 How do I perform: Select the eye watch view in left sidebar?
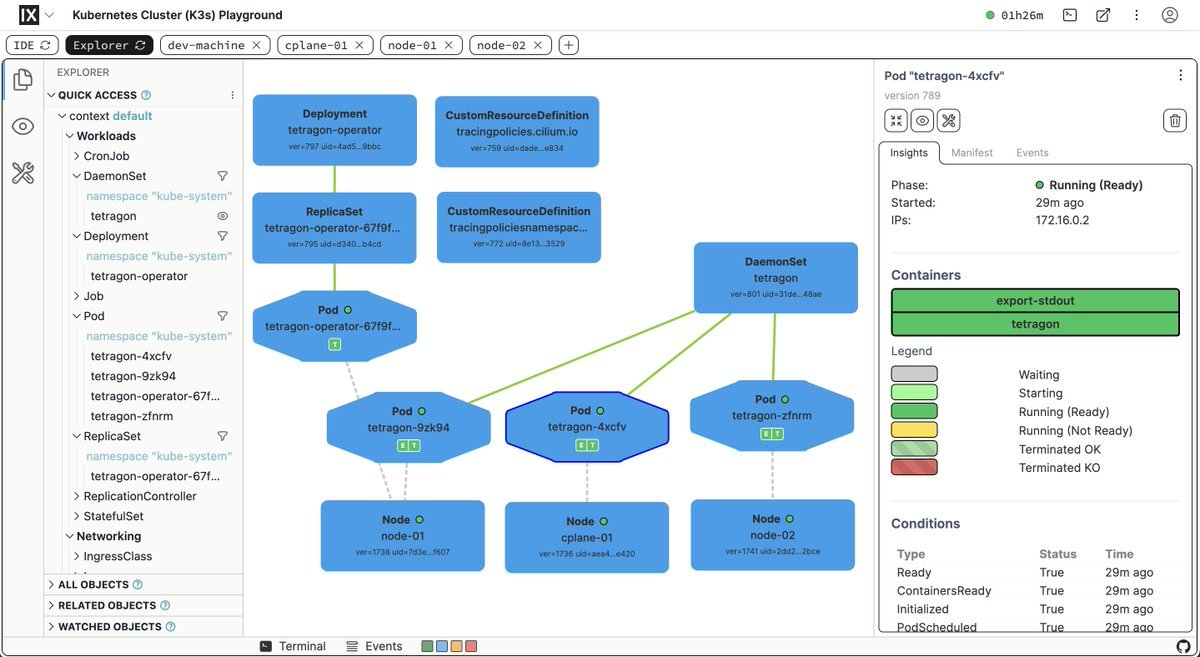pyautogui.click(x=23, y=126)
